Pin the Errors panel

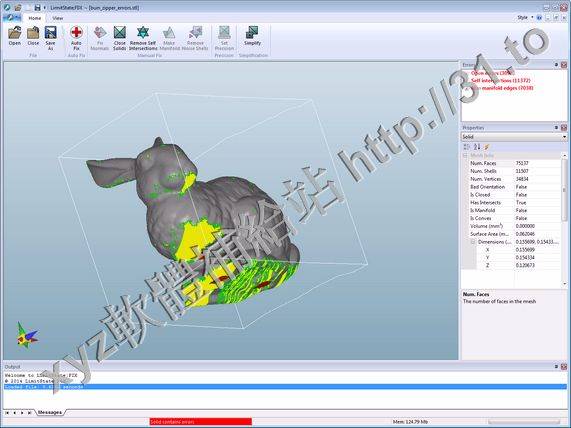(556, 65)
